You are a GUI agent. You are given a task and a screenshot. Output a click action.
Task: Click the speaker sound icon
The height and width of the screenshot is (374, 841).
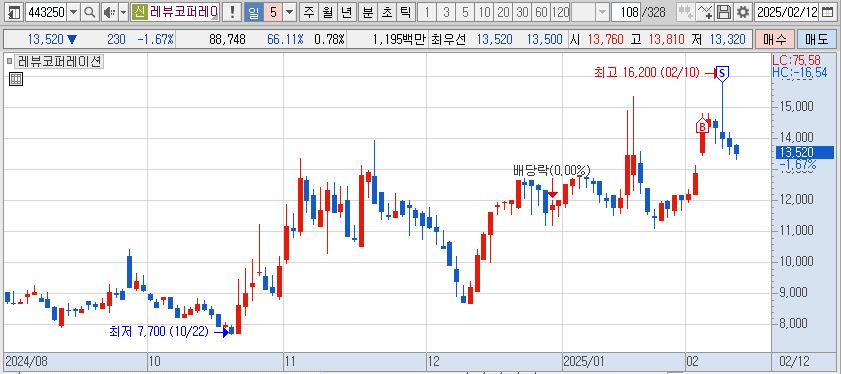click(109, 12)
